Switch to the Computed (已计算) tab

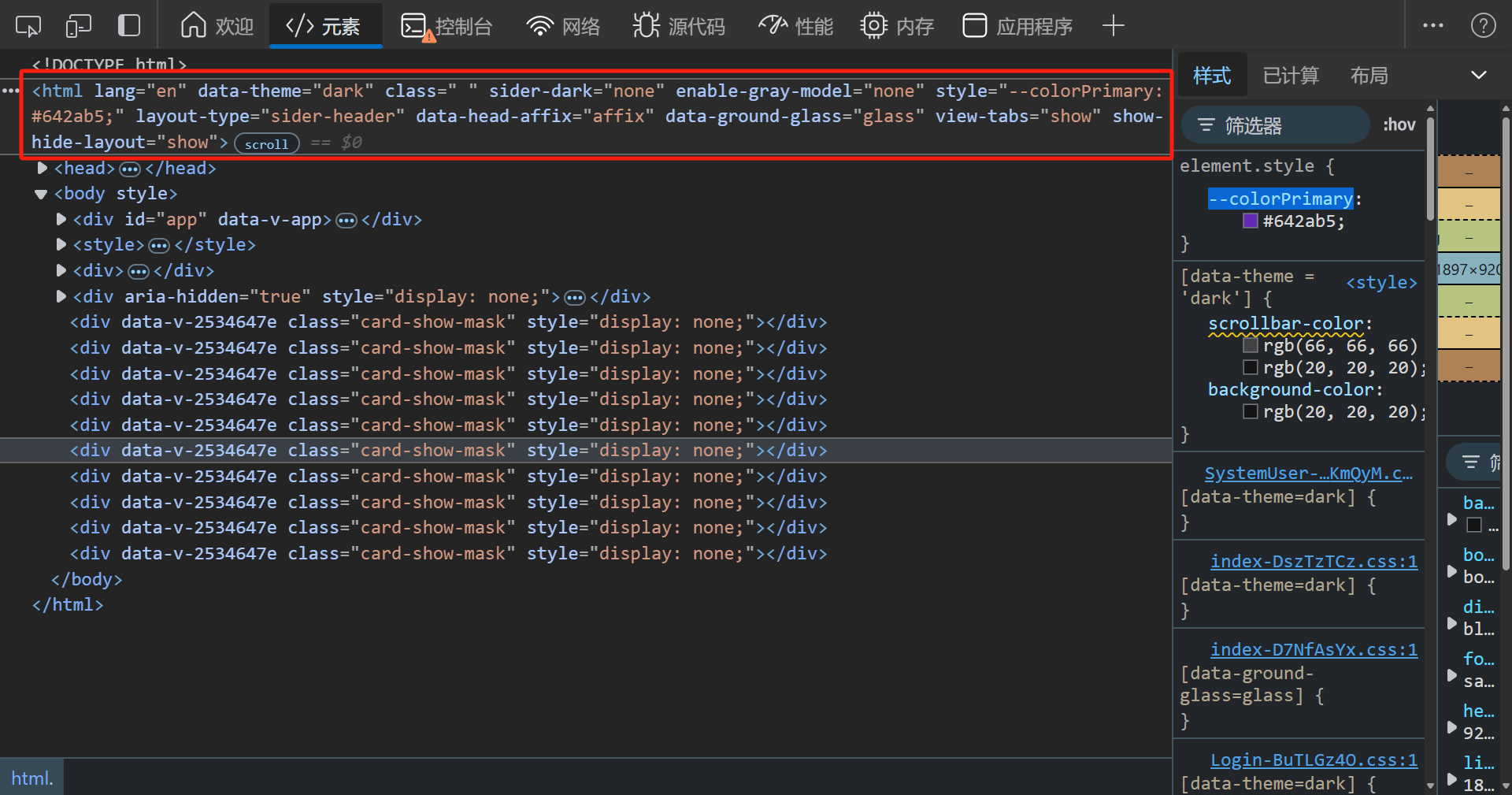(x=1290, y=75)
